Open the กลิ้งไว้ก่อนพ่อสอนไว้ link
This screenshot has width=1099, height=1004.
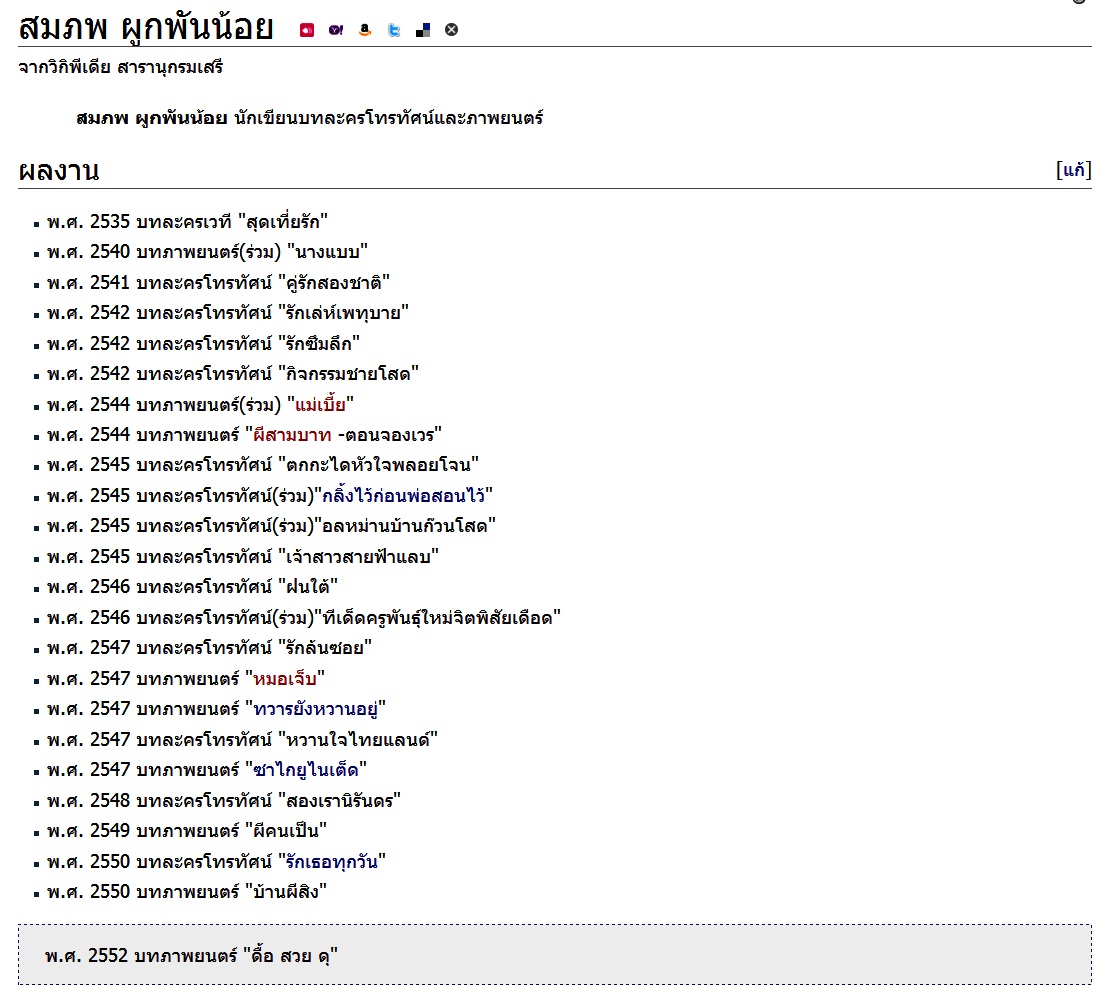pos(403,496)
